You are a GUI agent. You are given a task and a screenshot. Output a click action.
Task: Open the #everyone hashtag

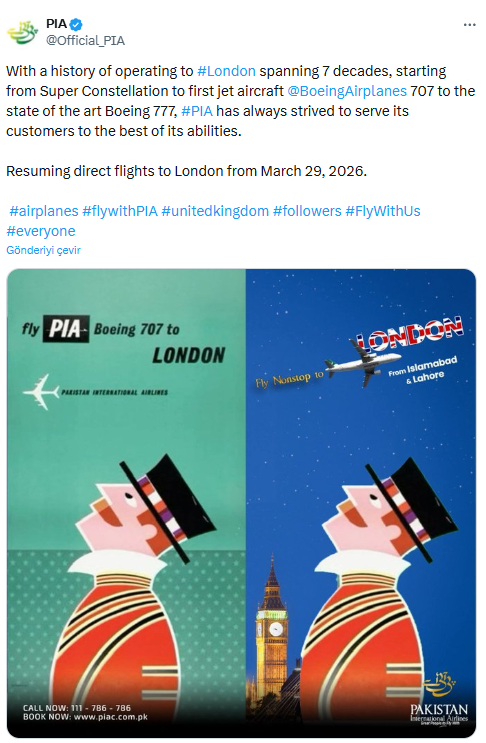tap(41, 231)
